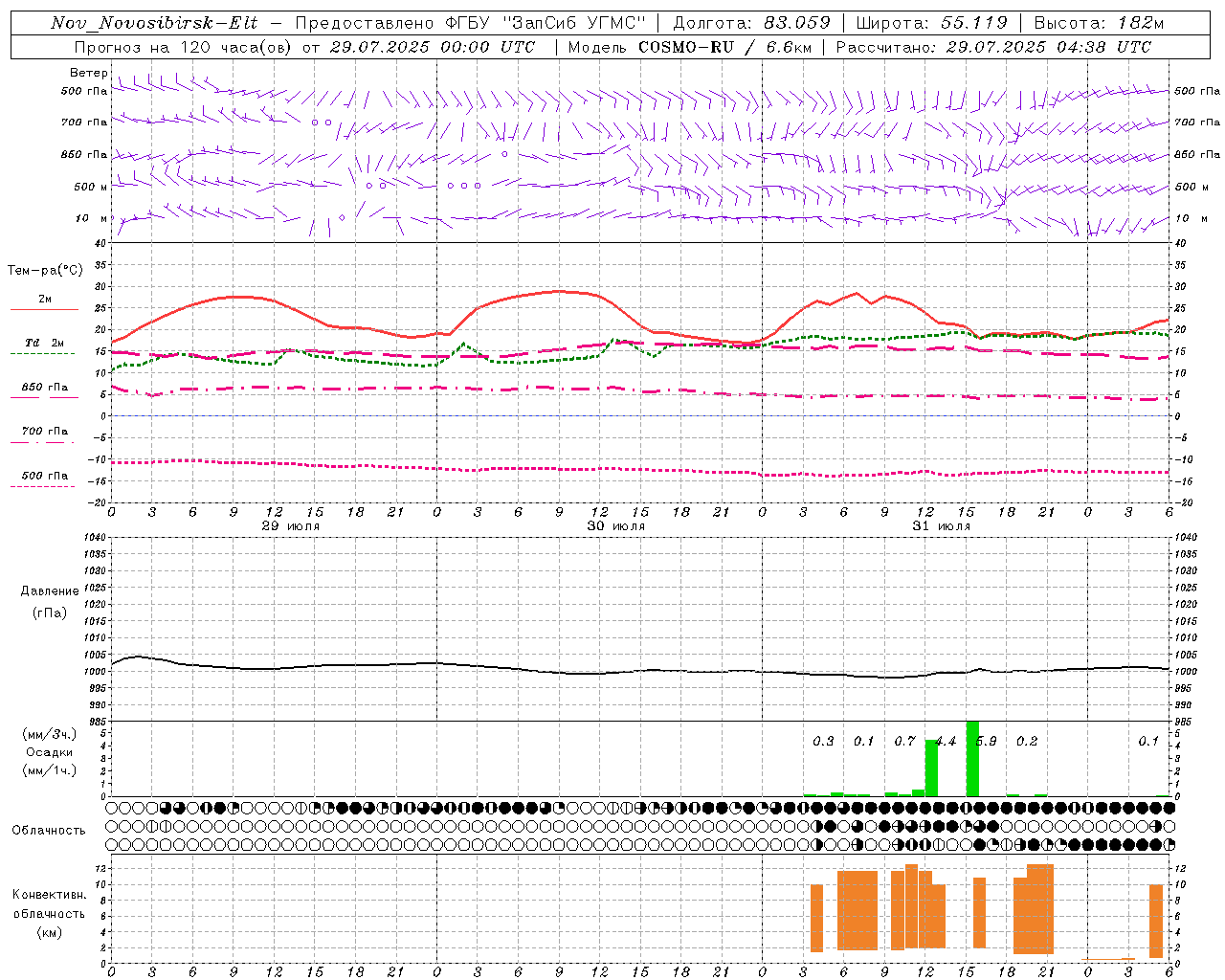The image size is (1225, 980).
Task: Click the "Облачность" cloud cover label
Action: tap(49, 831)
